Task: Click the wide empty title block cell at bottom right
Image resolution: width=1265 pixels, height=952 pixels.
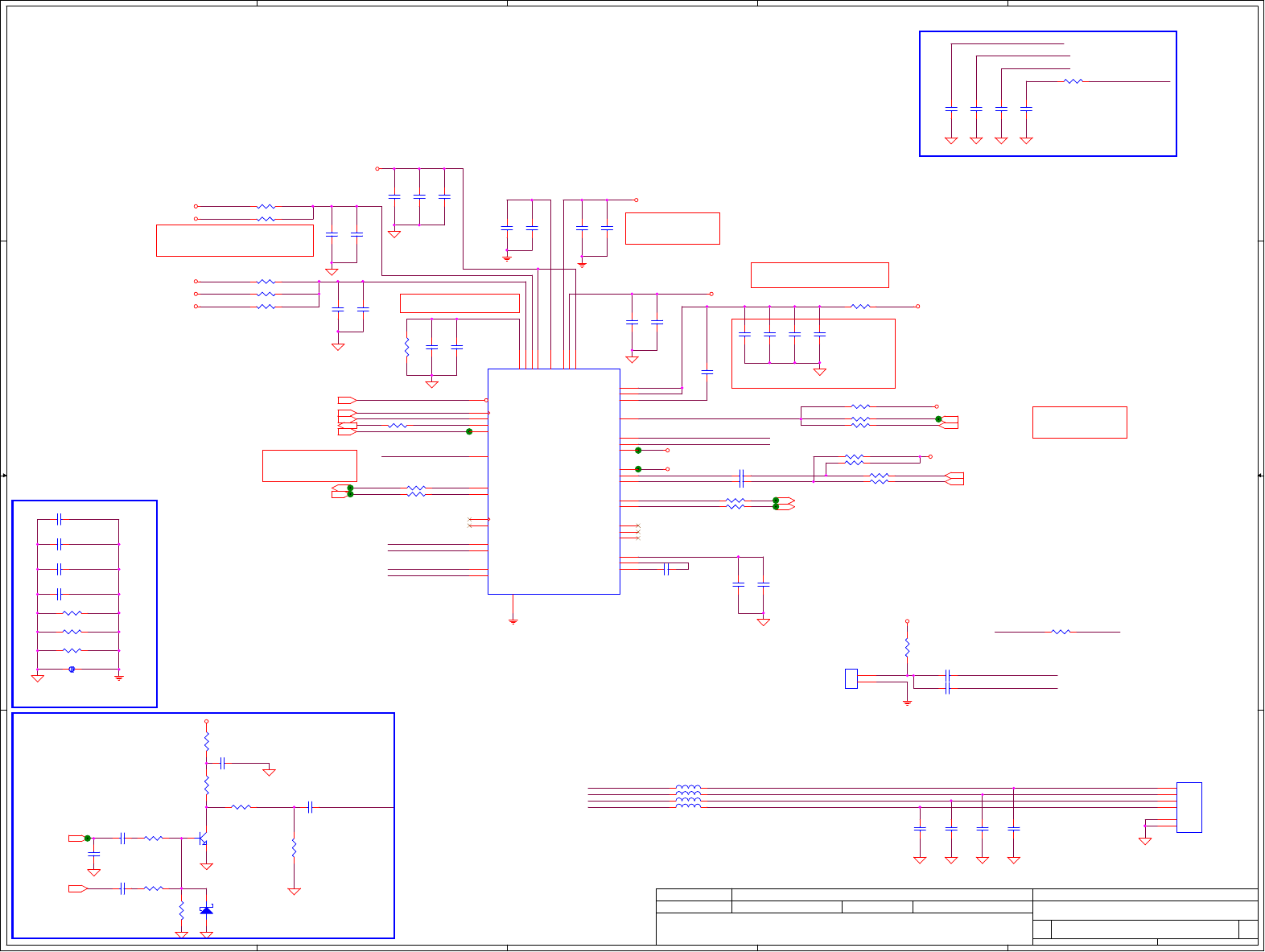Action: tap(843, 929)
